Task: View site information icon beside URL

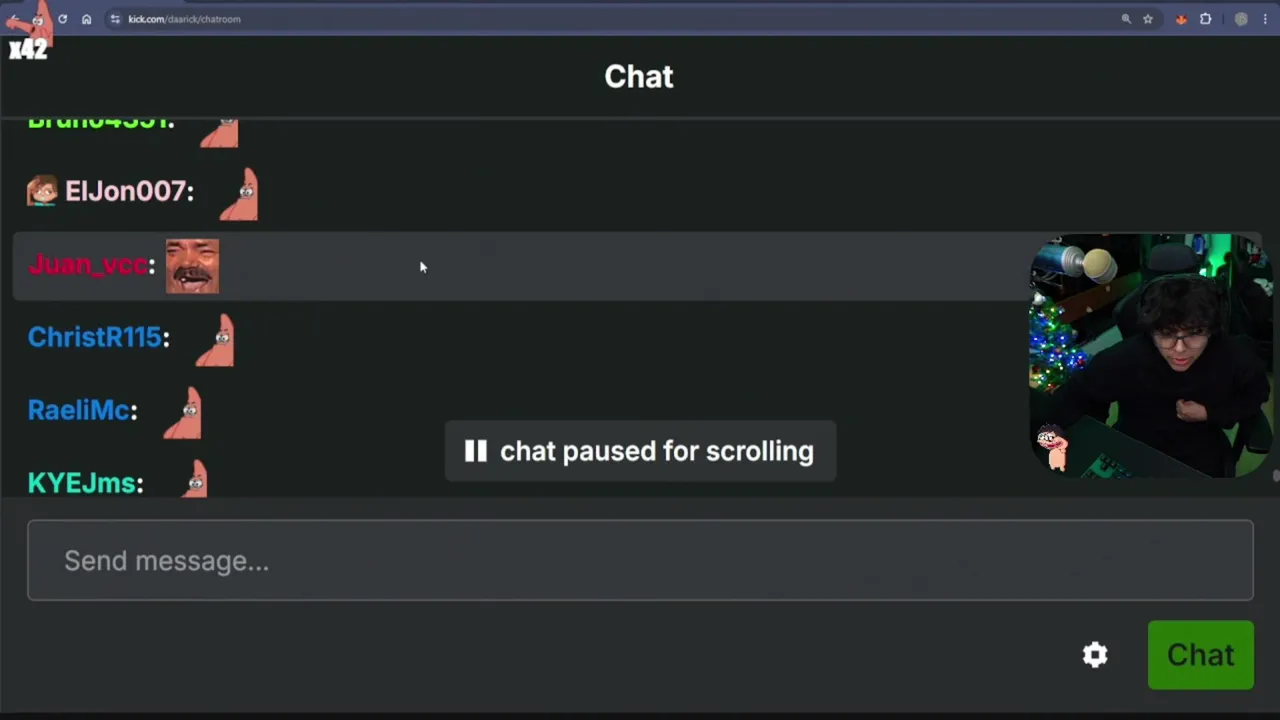Action: point(115,19)
